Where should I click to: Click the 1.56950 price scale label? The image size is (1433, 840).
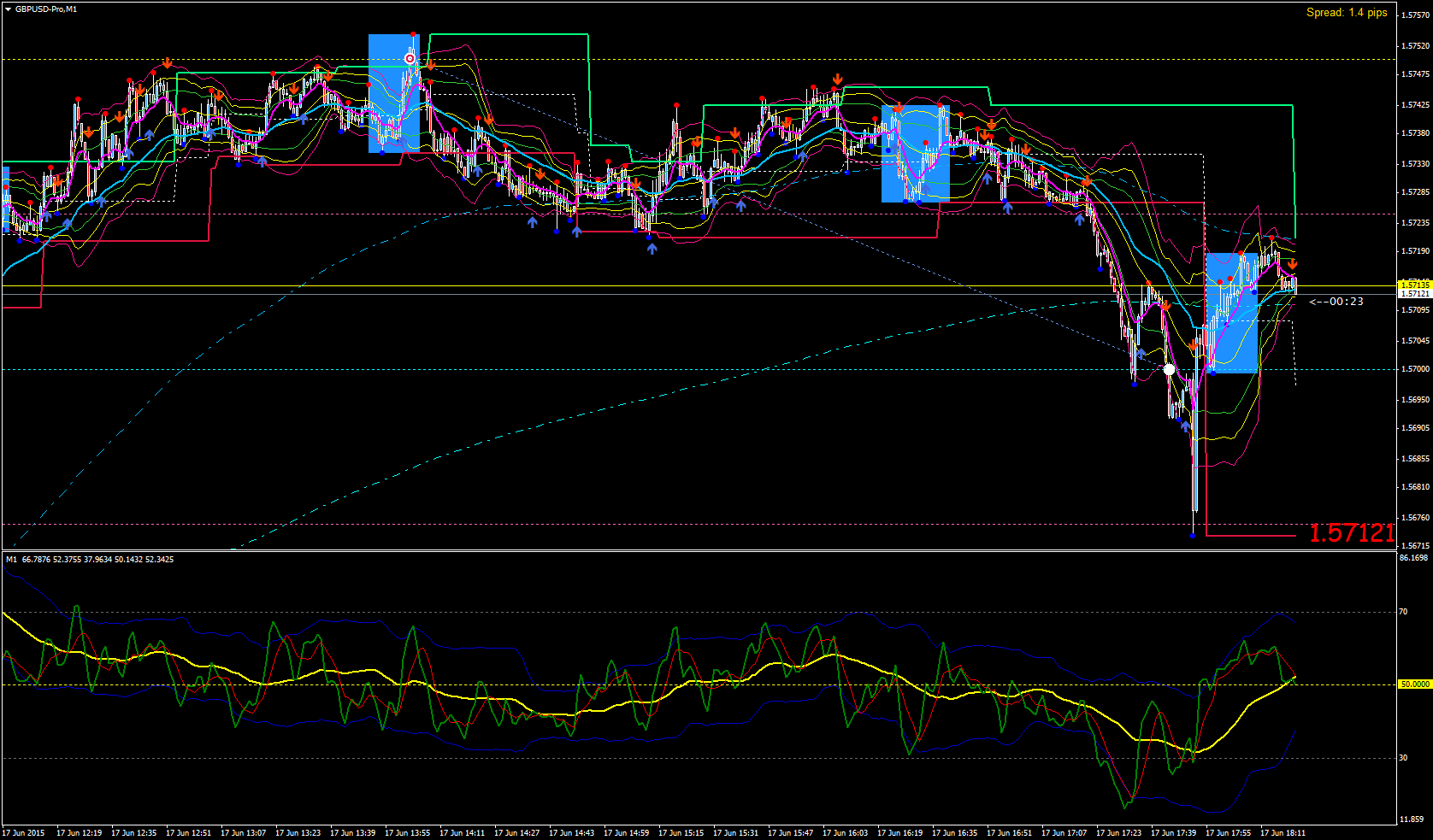(x=1416, y=399)
